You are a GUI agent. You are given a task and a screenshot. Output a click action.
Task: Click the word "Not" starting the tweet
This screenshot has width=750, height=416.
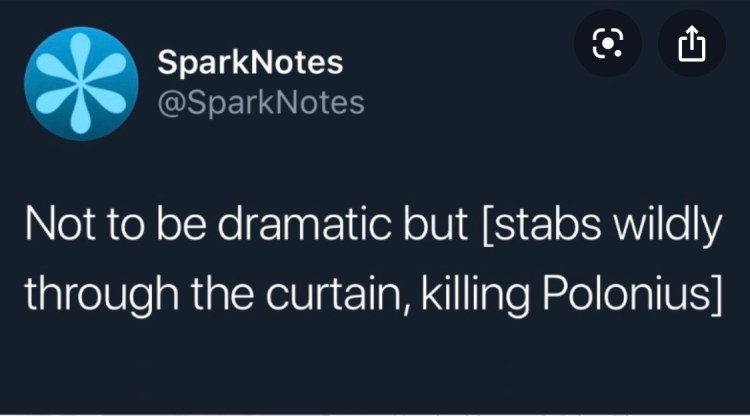click(x=54, y=229)
